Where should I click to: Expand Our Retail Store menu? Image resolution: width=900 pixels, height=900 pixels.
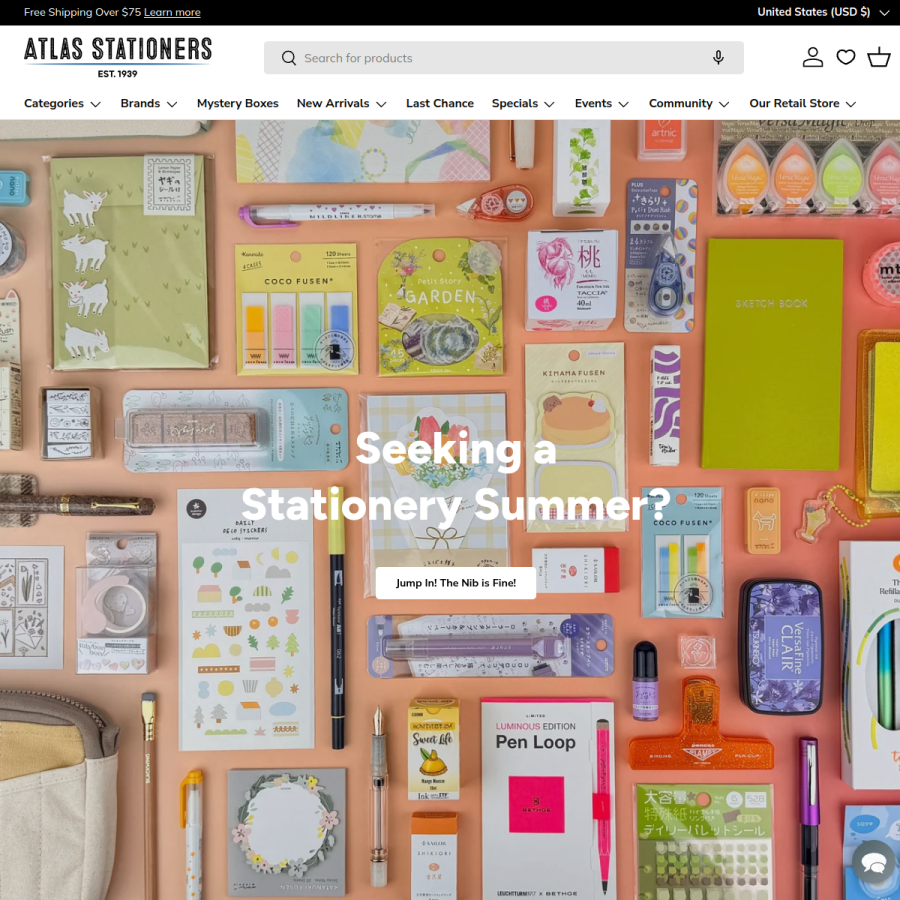pos(802,103)
